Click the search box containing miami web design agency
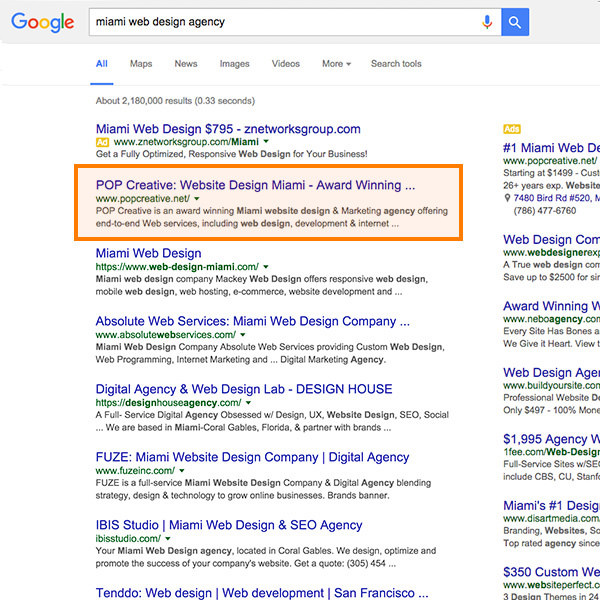The image size is (600, 600). (x=295, y=22)
